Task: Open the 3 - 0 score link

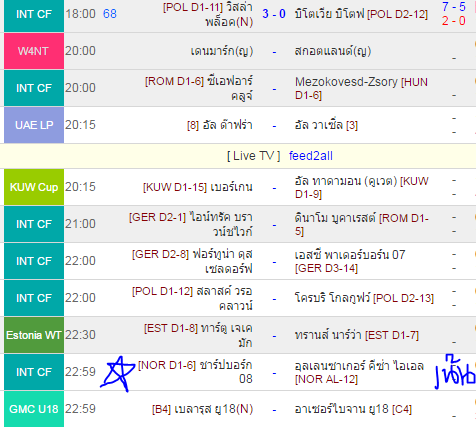Action: click(274, 14)
